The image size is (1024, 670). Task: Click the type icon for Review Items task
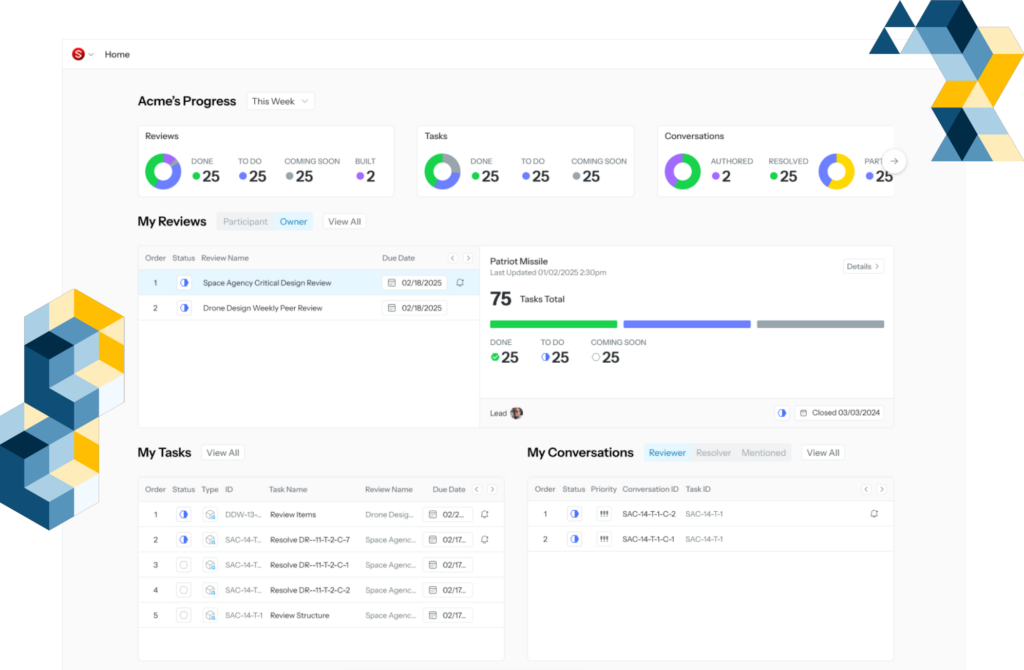pyautogui.click(x=210, y=514)
